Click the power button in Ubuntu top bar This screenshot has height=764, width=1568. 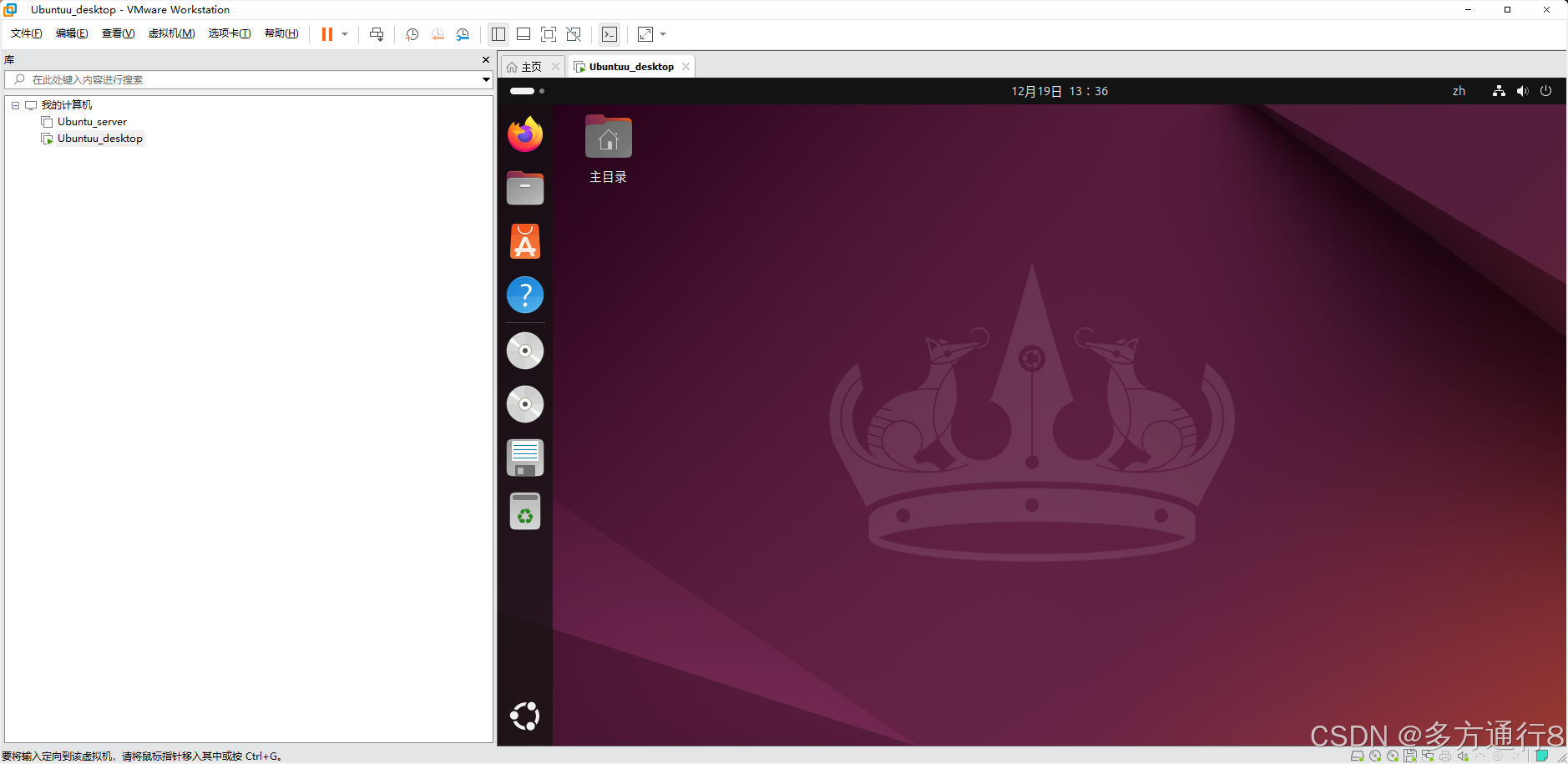point(1546,91)
